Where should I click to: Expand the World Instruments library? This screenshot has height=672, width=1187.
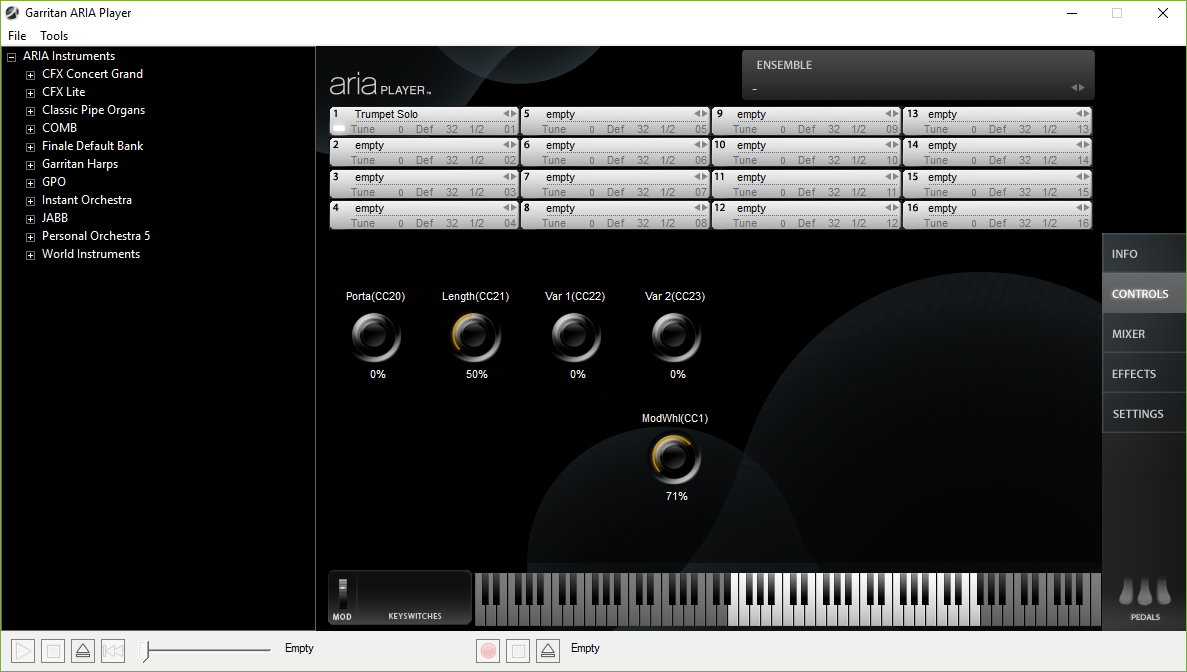tap(30, 255)
